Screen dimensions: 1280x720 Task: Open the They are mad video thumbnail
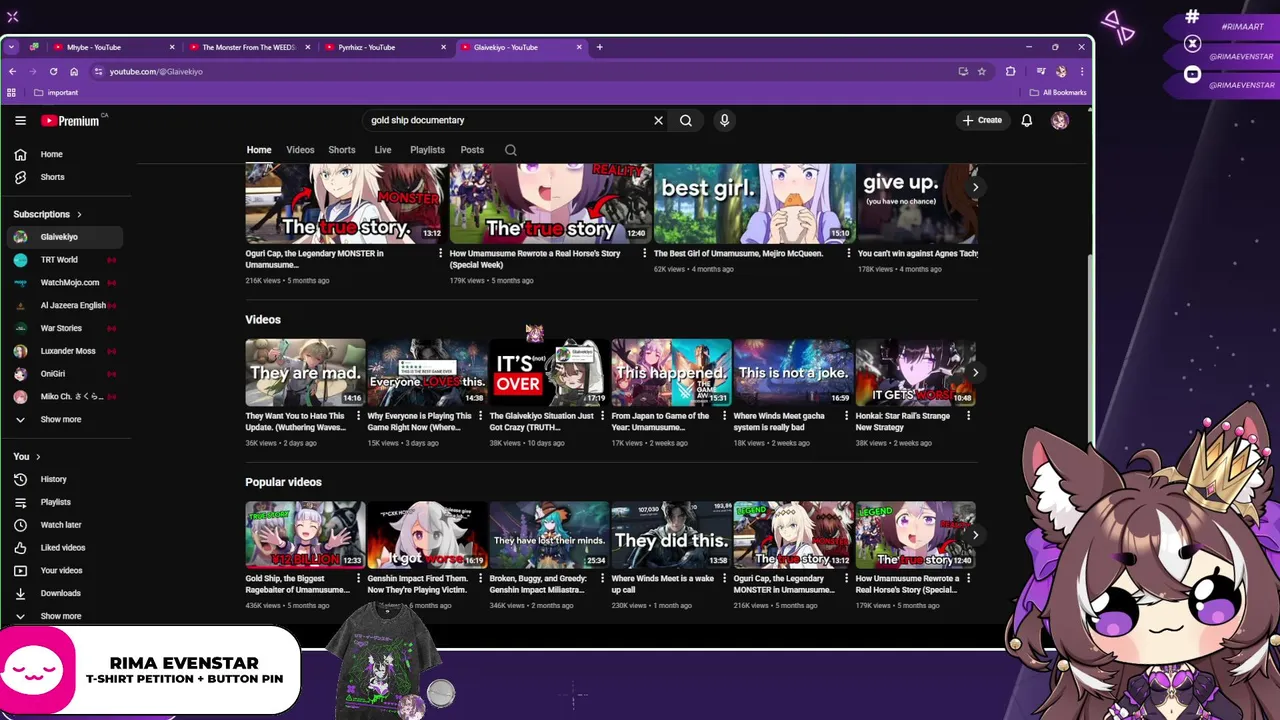305,372
